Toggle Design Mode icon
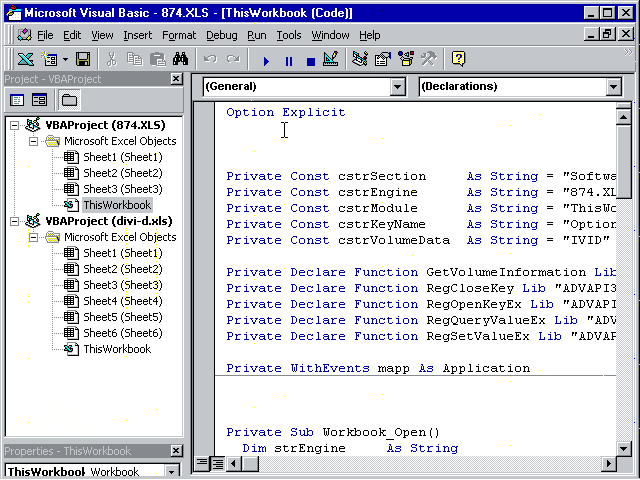The image size is (640, 480). pos(331,60)
